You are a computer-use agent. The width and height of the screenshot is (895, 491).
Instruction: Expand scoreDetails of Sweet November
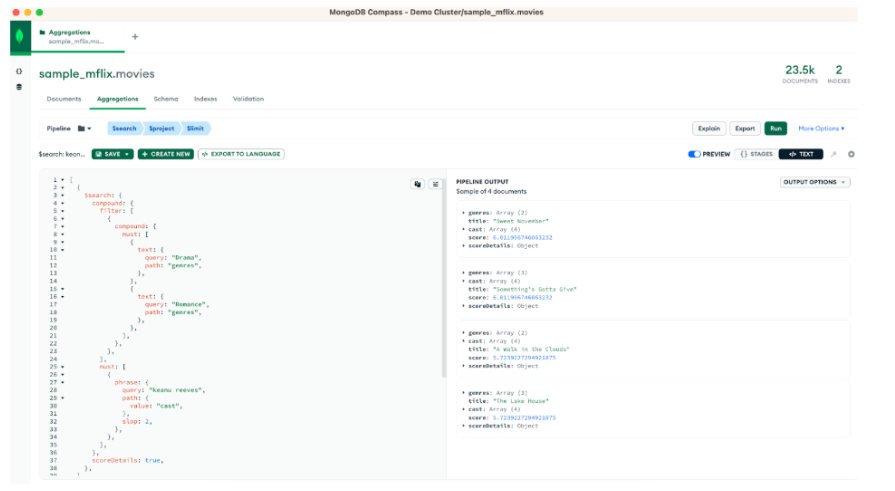(463, 246)
